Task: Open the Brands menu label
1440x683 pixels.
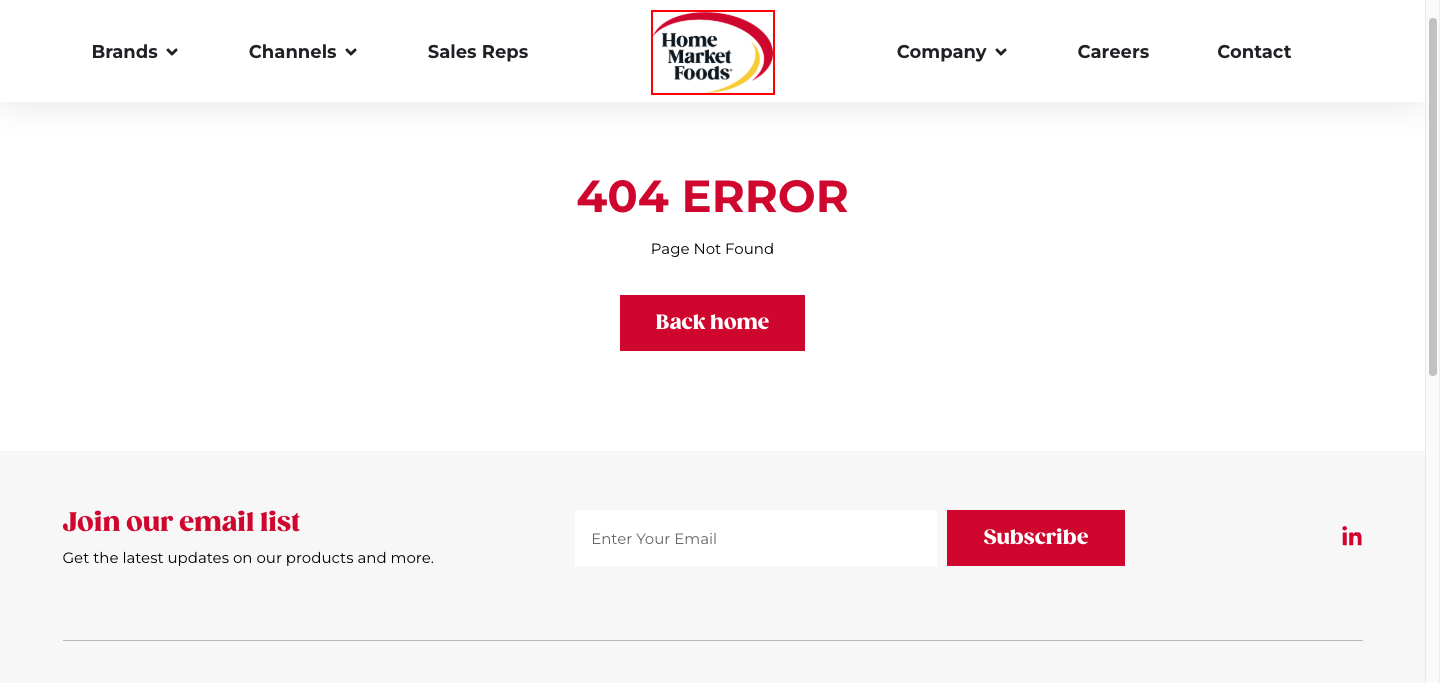Action: pyautogui.click(x=125, y=52)
